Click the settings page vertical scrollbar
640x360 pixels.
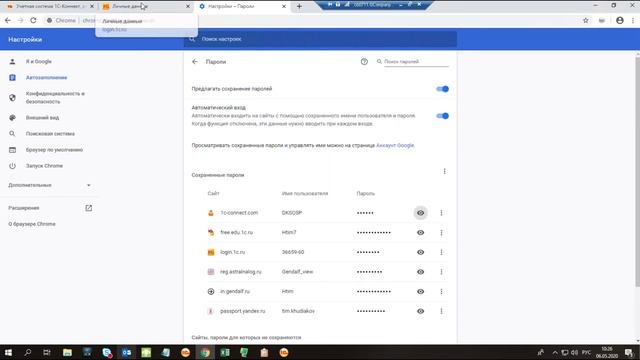pyautogui.click(x=638, y=171)
